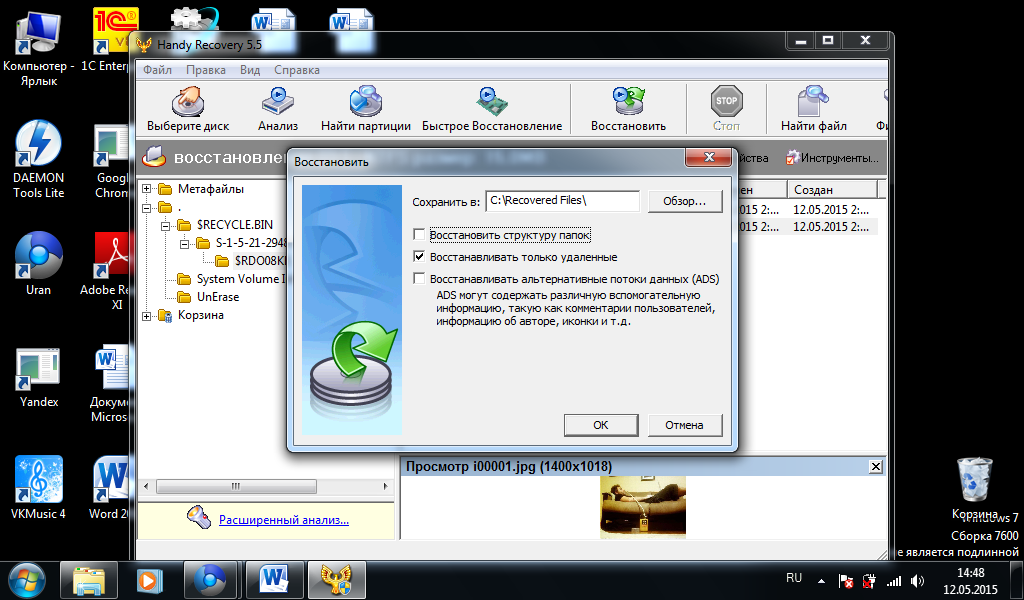Click the 'Стоп' stop sign icon

(726, 102)
